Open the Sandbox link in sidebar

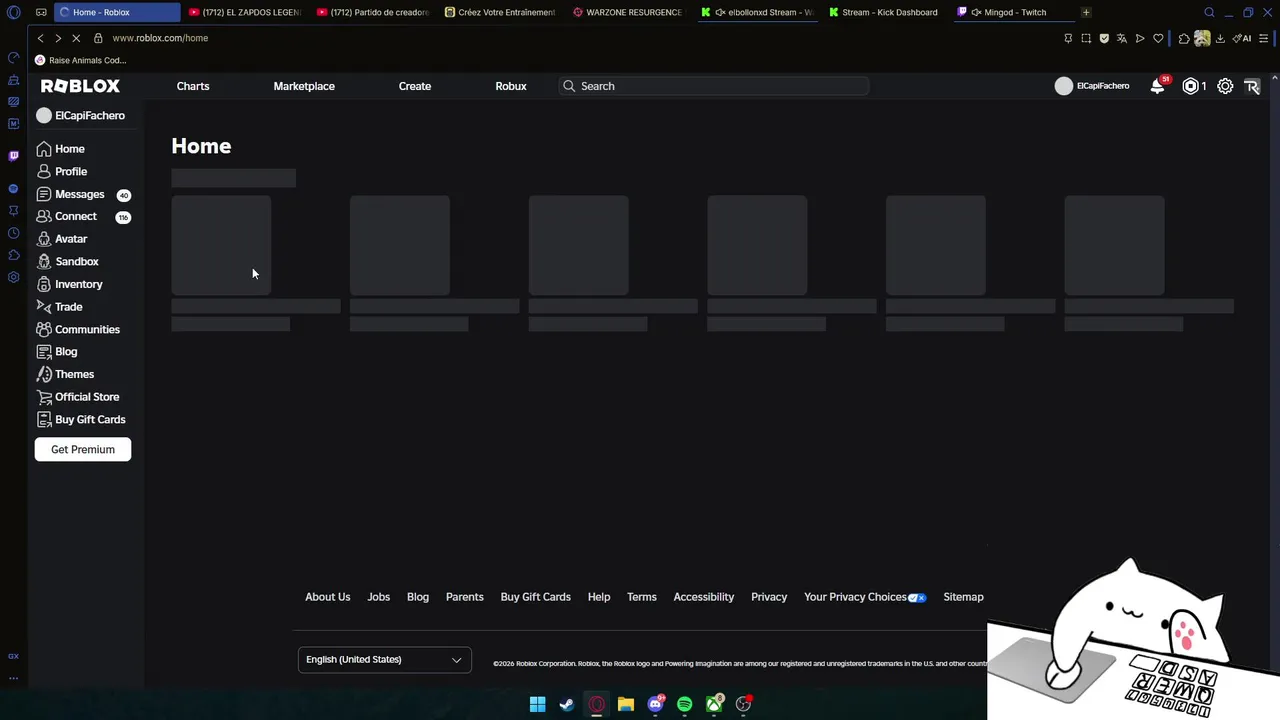[x=77, y=262]
